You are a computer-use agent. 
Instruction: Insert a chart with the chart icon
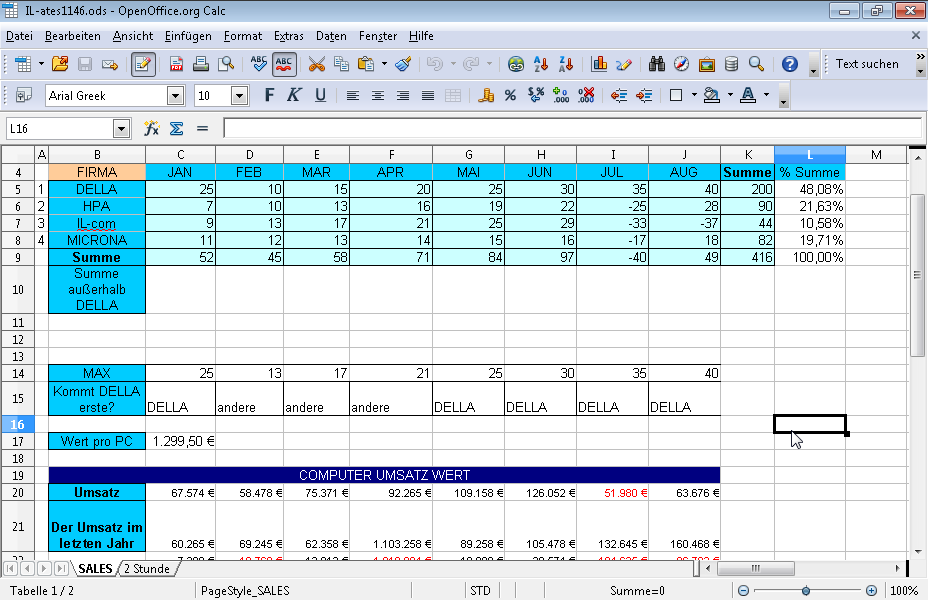point(599,64)
